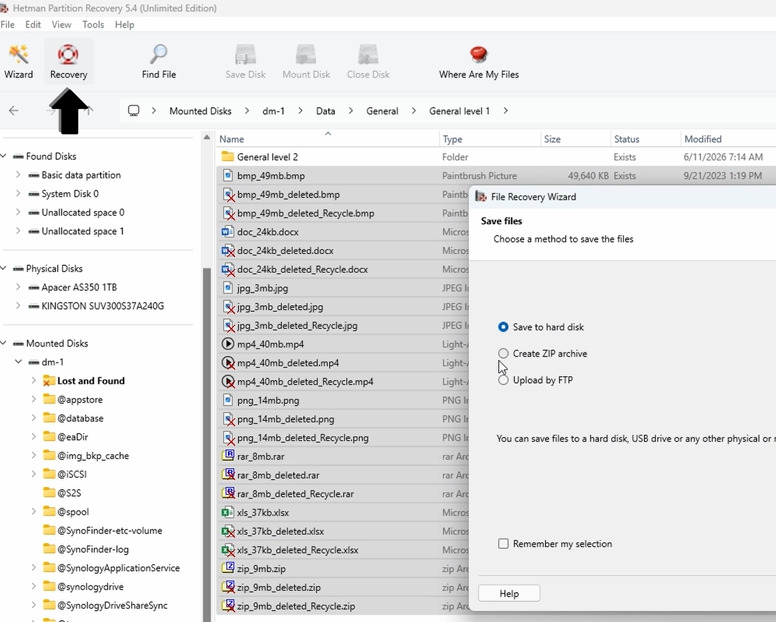This screenshot has height=622, width=776.
Task: Click the doc_24kb.docx Word icon
Action: pos(228,232)
